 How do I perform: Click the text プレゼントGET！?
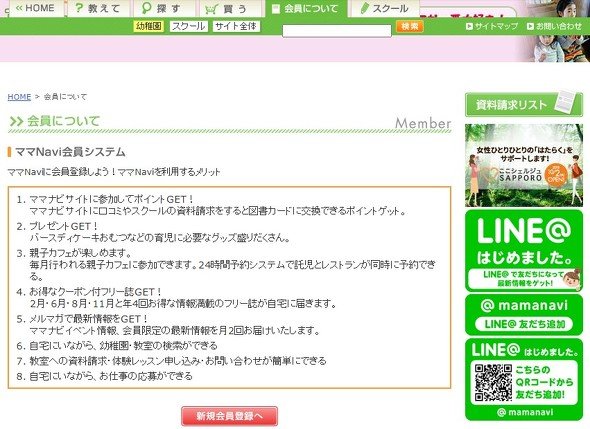pyautogui.click(x=64, y=226)
